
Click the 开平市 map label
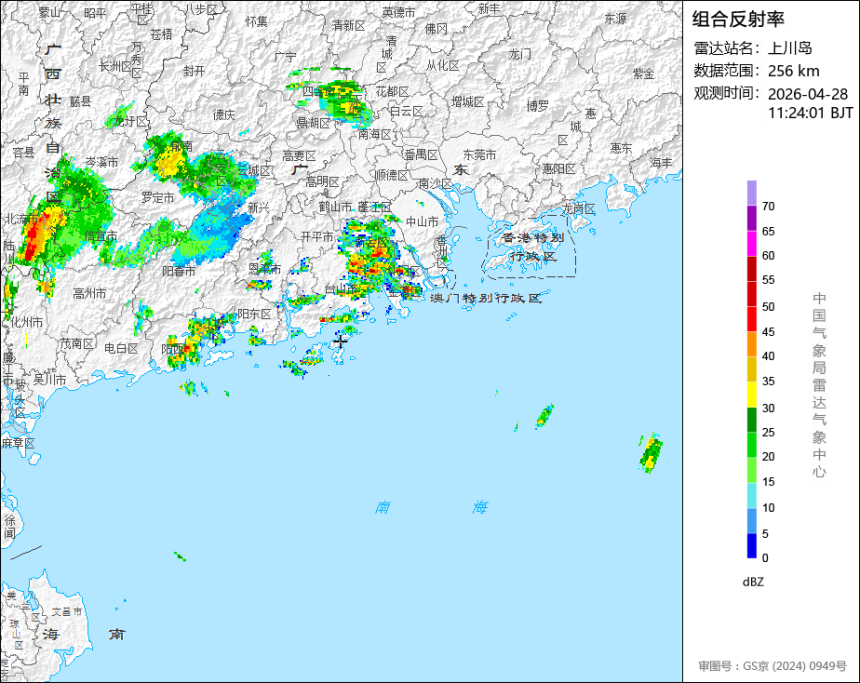pyautogui.click(x=317, y=236)
